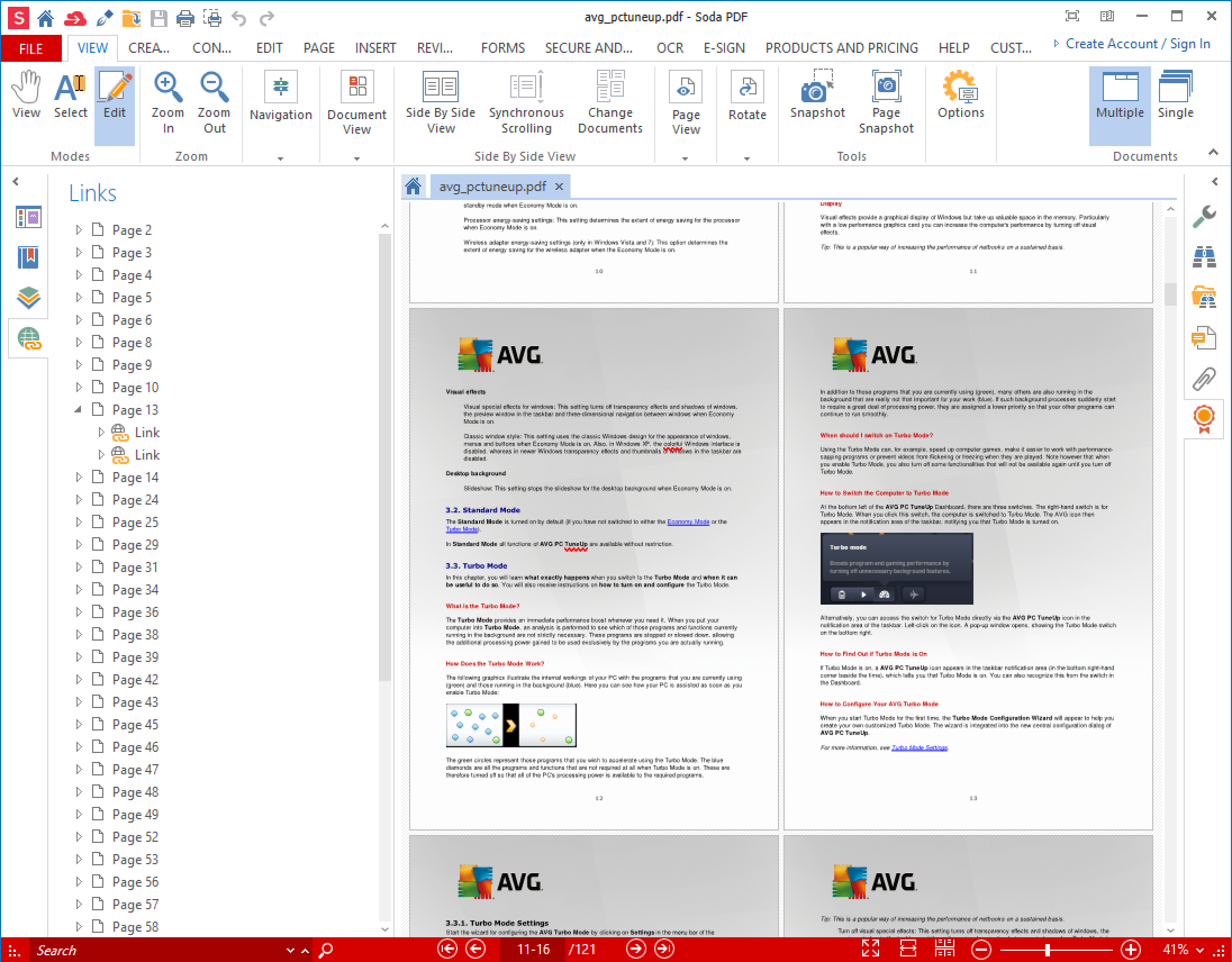Expand the Page 14 tree item
This screenshot has width=1232, height=962.
tap(79, 477)
